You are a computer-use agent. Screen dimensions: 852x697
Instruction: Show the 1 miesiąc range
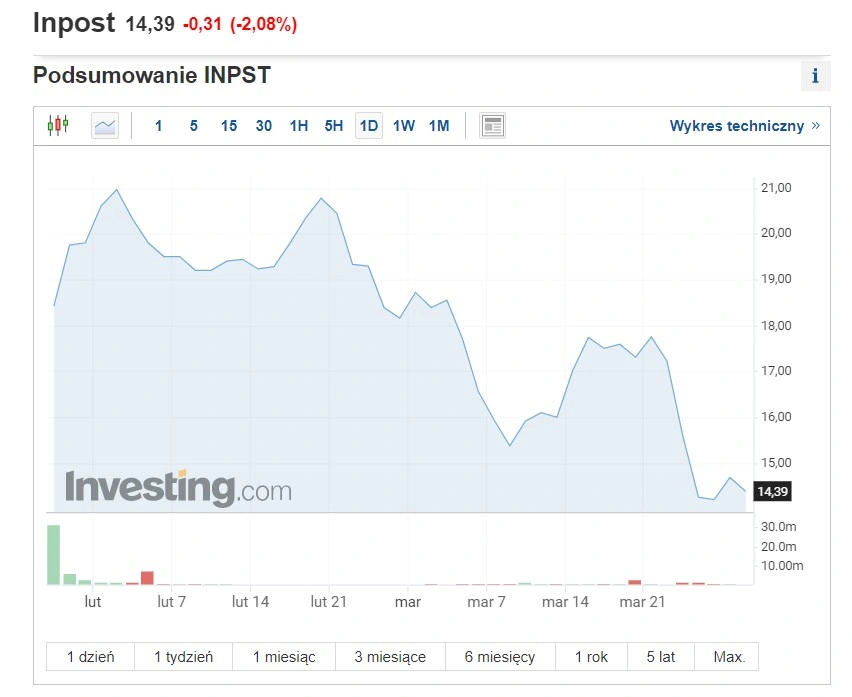coord(284,656)
